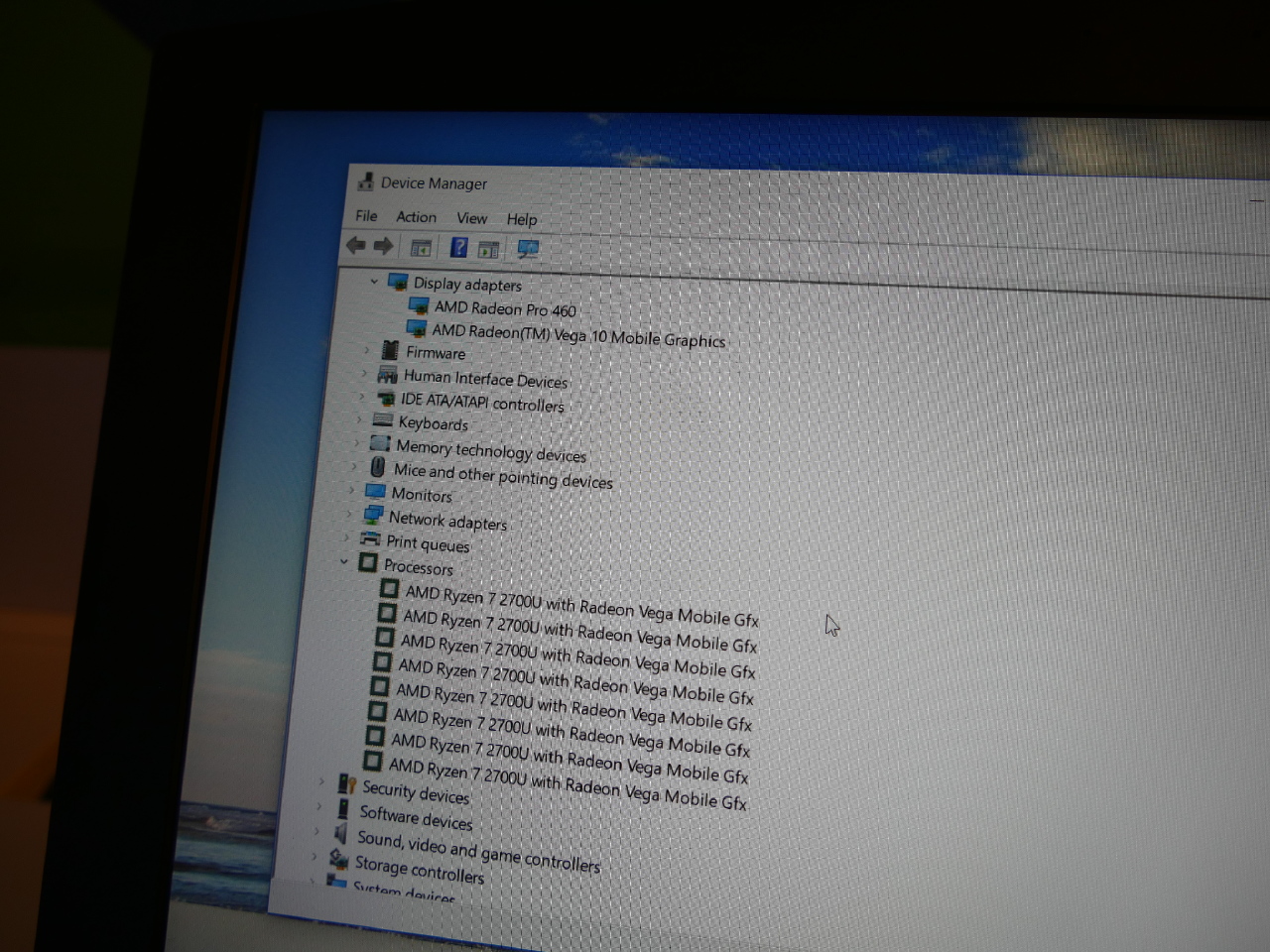Select 'AMD Radeon Pro 460' device name
Image resolution: width=1270 pixels, height=952 pixels.
[x=505, y=309]
